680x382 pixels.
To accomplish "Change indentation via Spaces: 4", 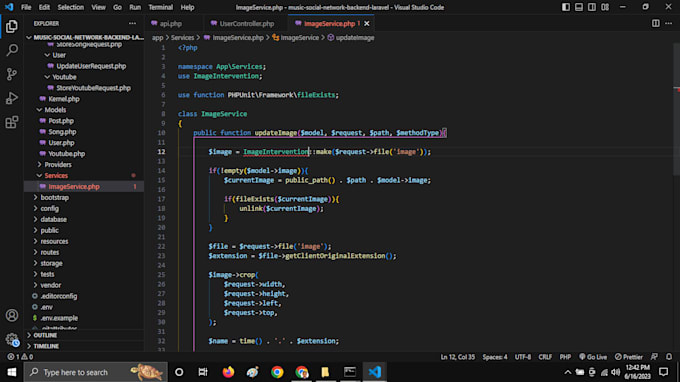I will [x=495, y=357].
